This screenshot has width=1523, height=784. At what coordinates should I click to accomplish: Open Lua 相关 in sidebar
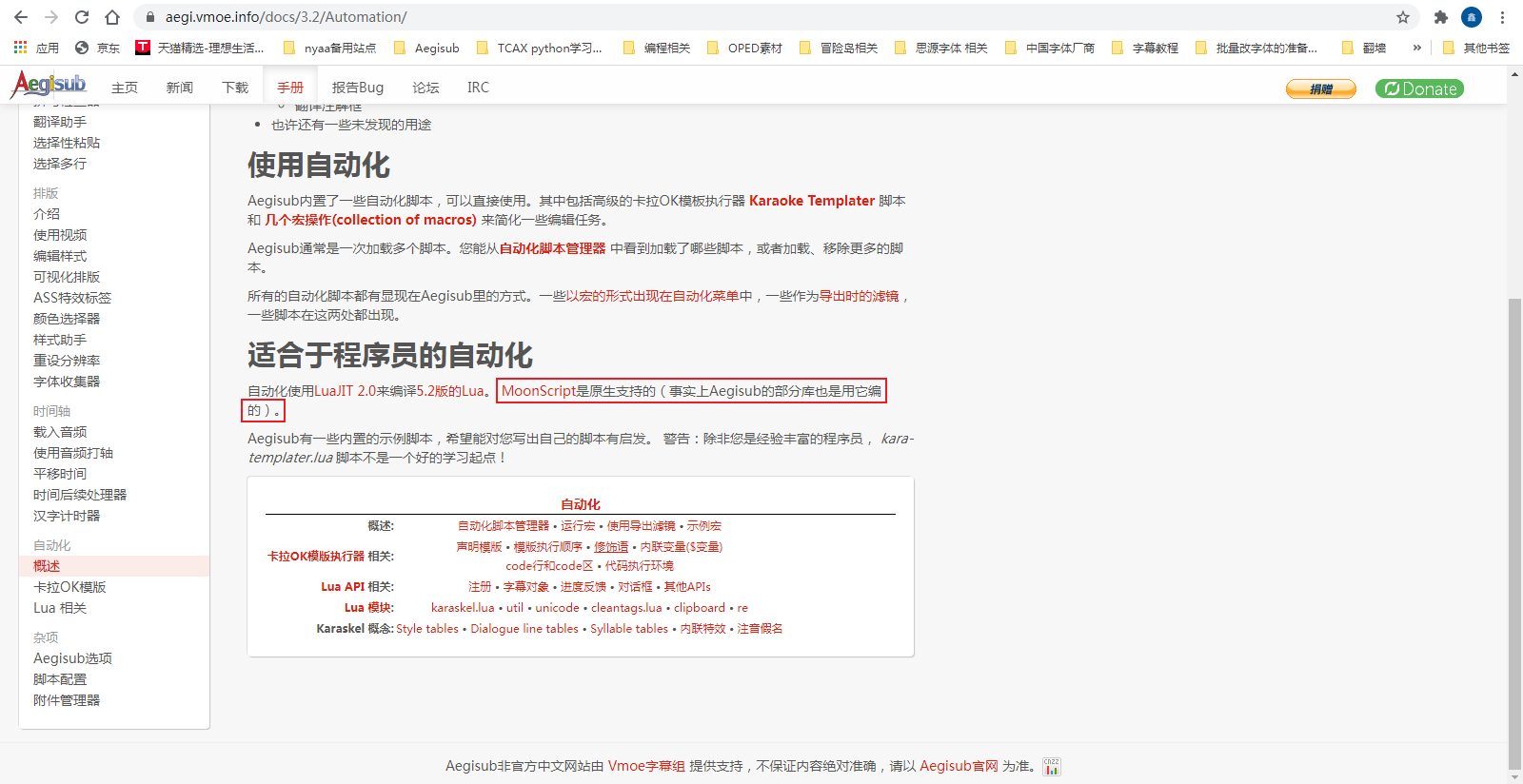pyautogui.click(x=60, y=608)
